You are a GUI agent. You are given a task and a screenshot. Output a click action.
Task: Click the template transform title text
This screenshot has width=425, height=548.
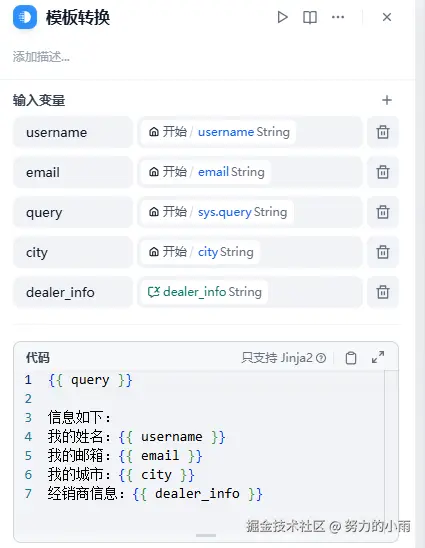point(78,17)
